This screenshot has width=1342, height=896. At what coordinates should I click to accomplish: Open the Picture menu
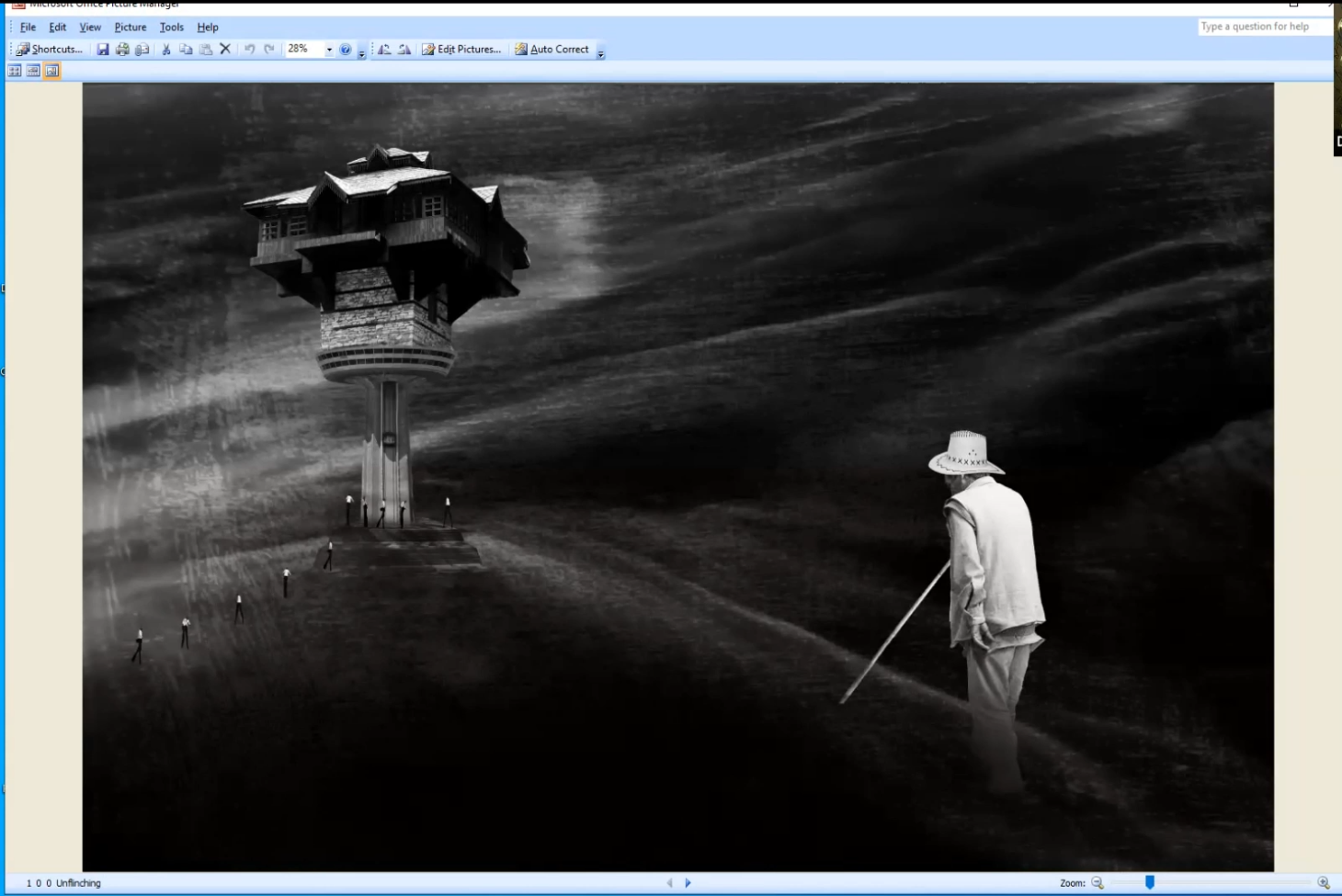pos(130,28)
